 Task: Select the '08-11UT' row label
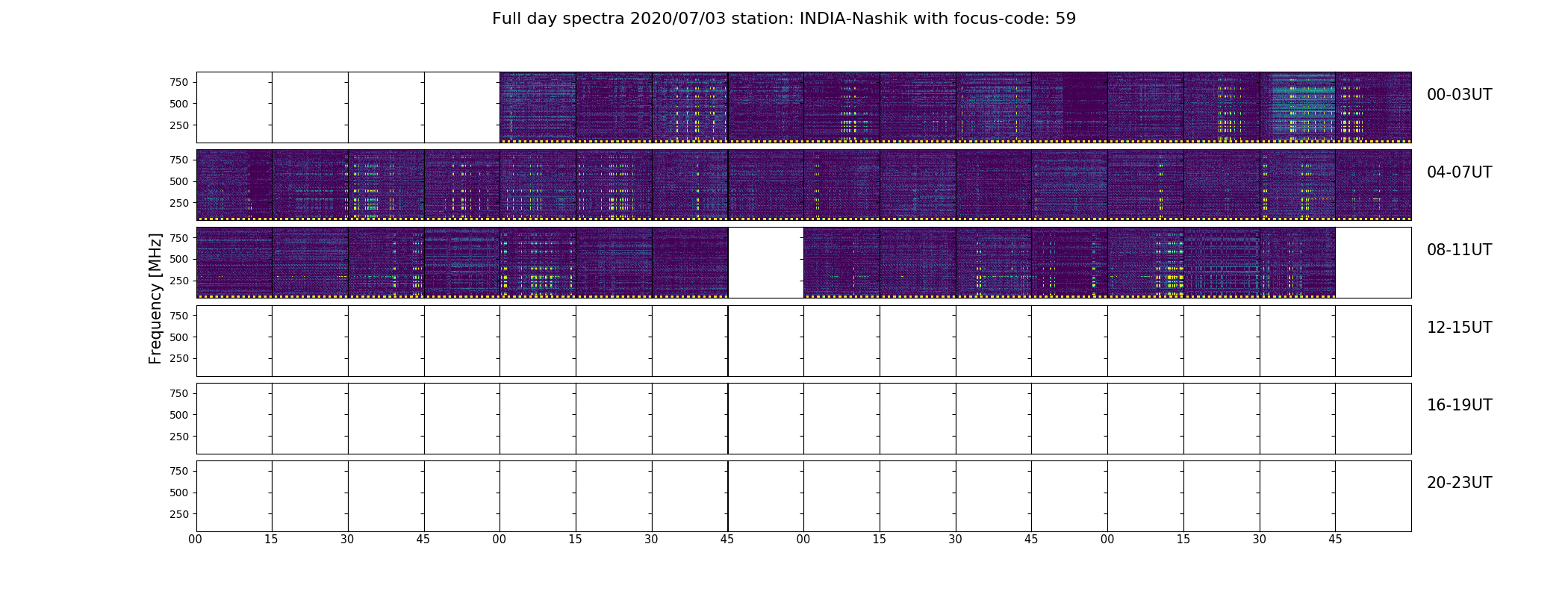coord(1459,250)
